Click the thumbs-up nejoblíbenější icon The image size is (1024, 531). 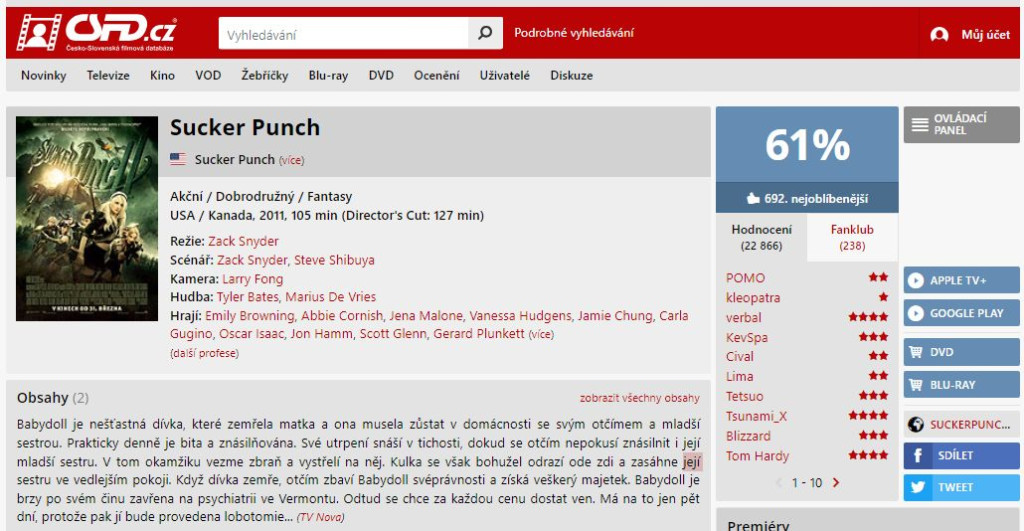coord(753,199)
